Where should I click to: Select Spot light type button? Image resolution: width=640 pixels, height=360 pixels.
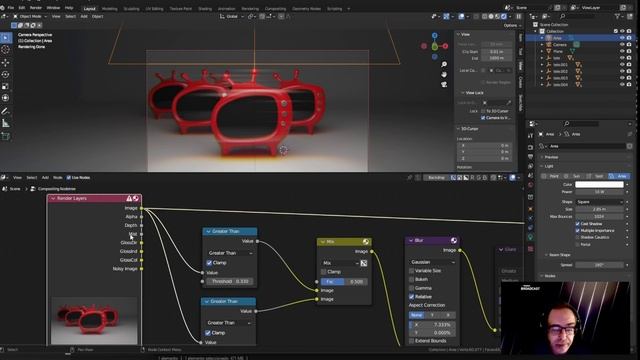point(595,176)
